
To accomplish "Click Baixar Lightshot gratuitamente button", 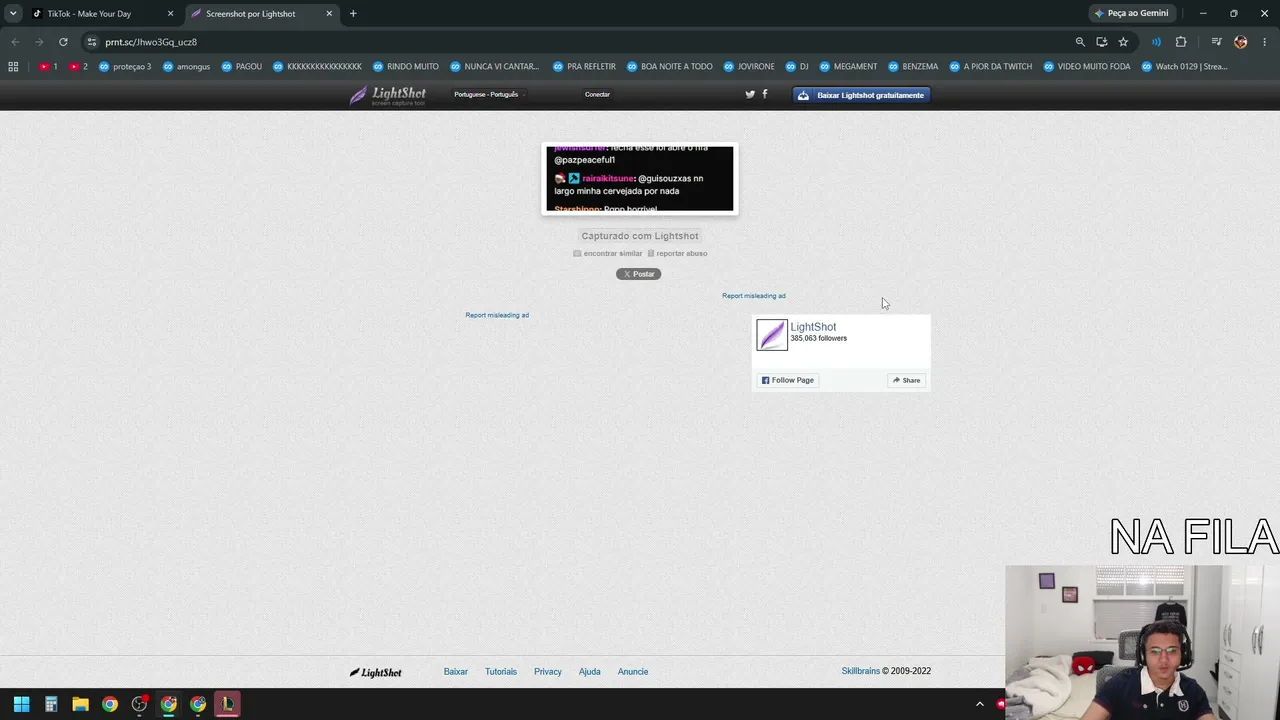I will (x=862, y=95).
